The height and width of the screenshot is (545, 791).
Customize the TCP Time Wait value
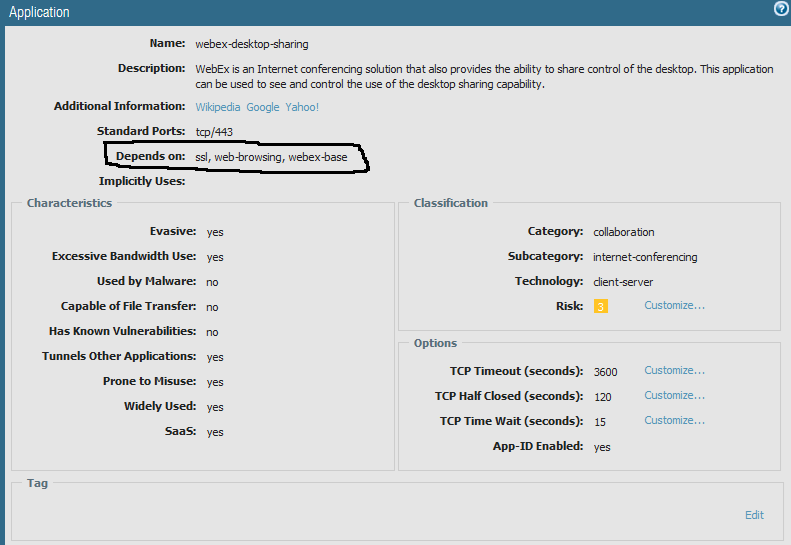click(x=674, y=421)
